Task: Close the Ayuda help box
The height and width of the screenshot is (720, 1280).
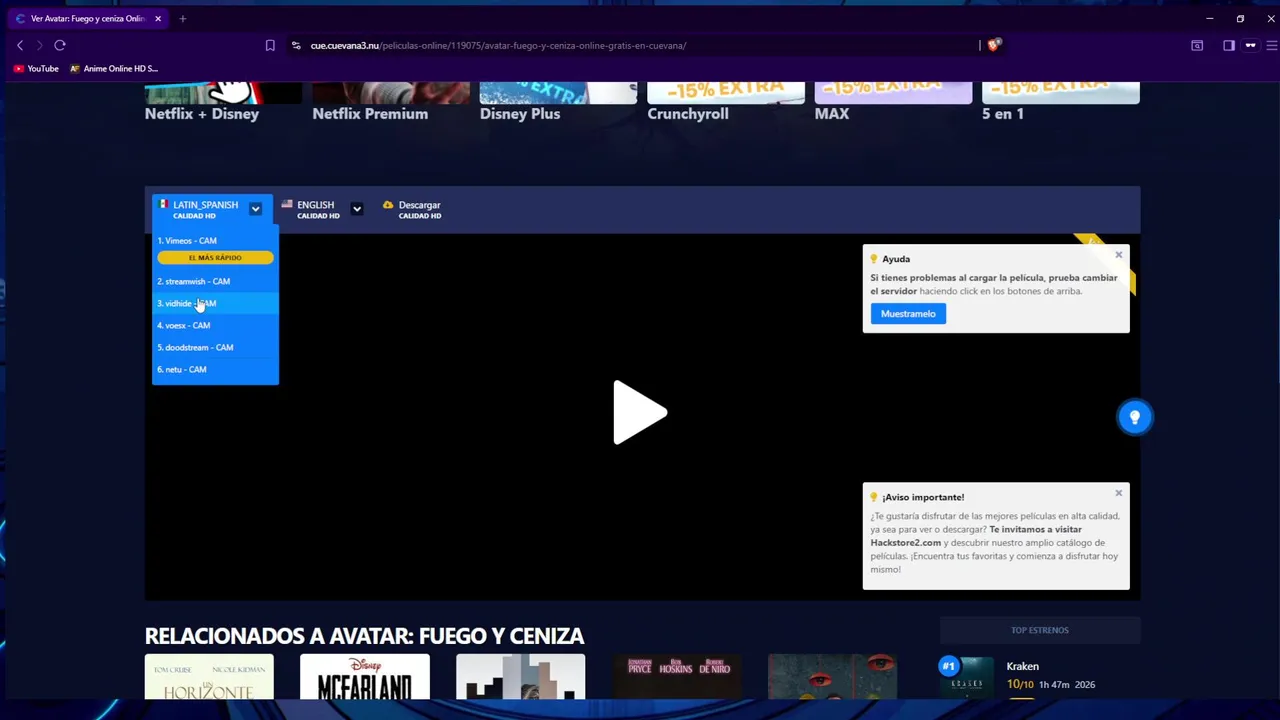Action: point(1119,255)
